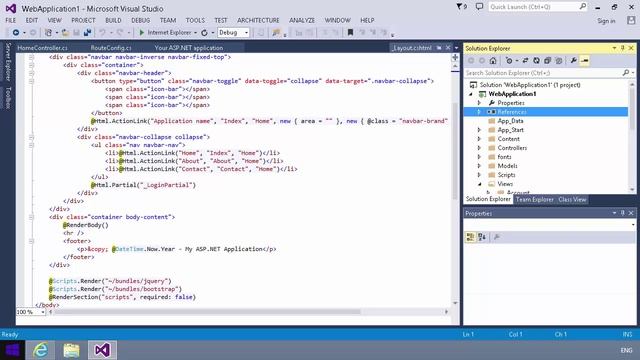Switch to the Your ASP.NET application tab
640x360 pixels.
pyautogui.click(x=189, y=48)
